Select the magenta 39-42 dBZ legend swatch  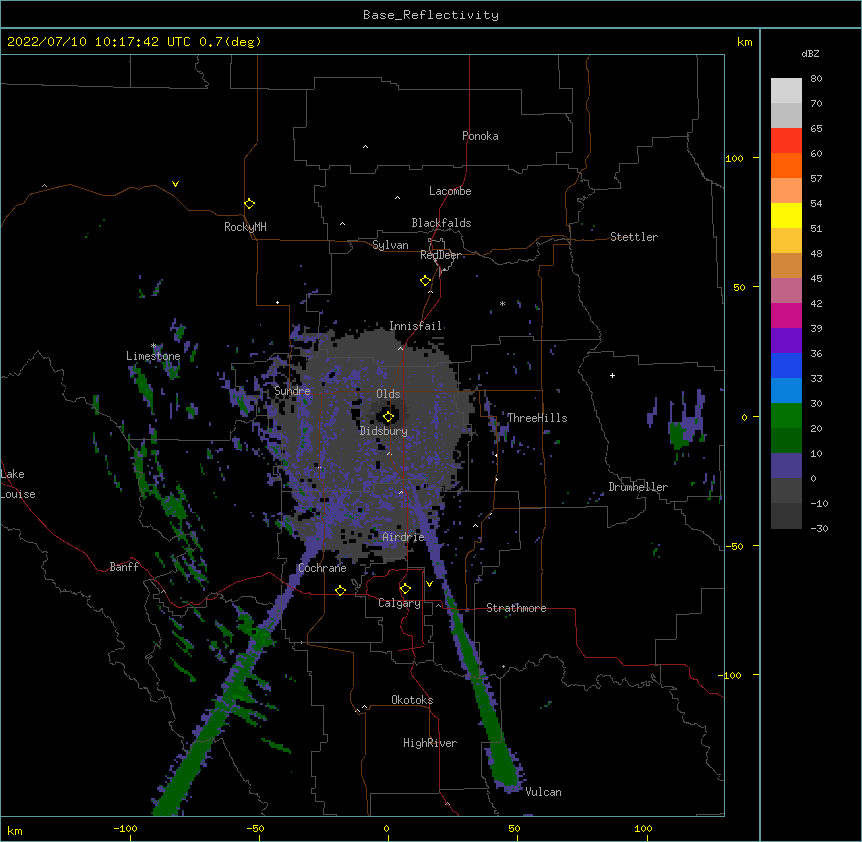(x=786, y=315)
